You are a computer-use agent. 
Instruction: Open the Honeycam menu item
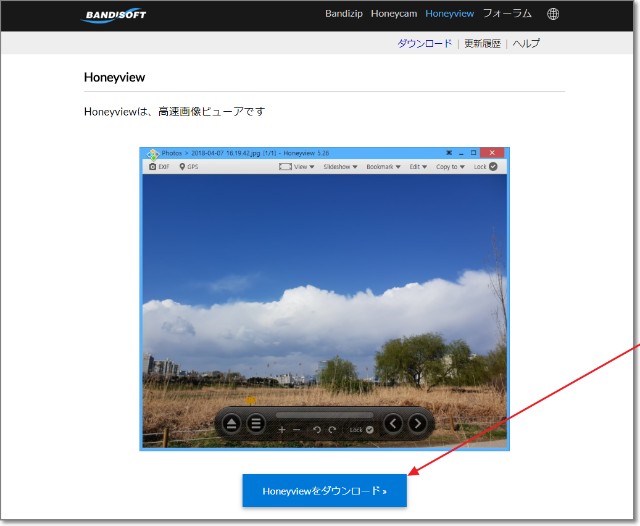click(x=393, y=14)
